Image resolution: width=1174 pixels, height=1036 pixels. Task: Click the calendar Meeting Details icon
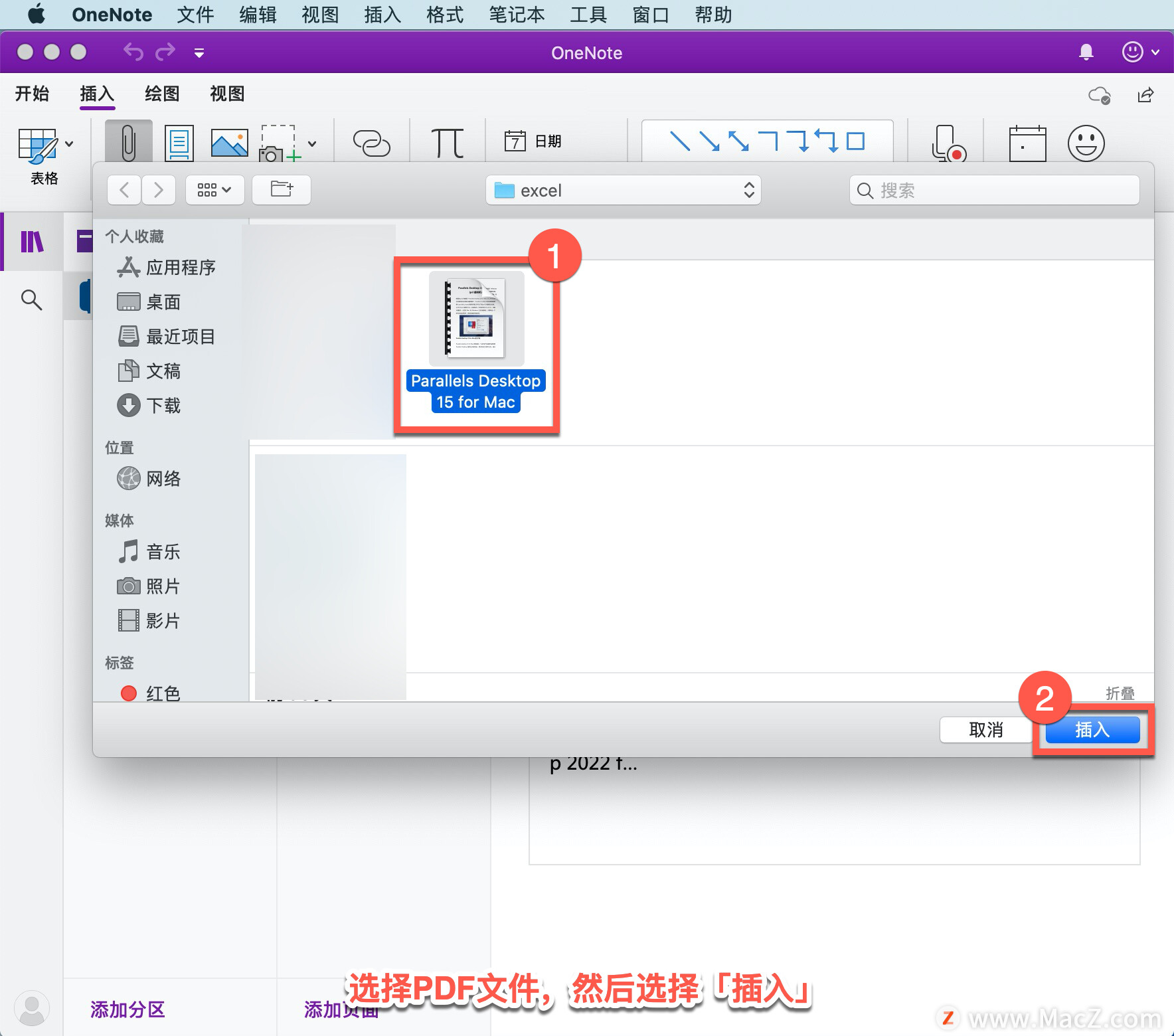(x=1027, y=143)
